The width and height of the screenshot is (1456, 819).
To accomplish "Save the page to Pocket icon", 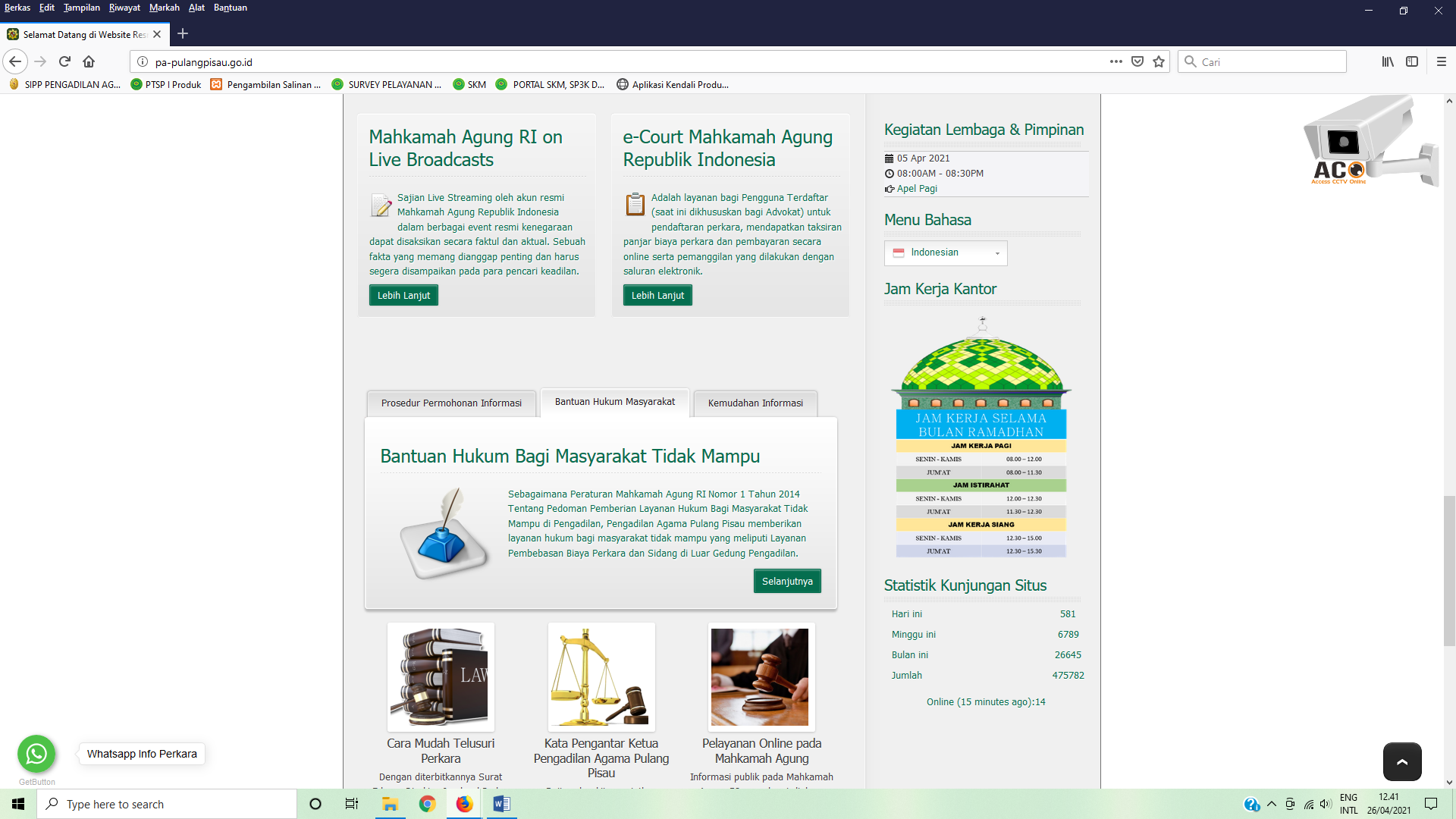I will tap(1137, 61).
